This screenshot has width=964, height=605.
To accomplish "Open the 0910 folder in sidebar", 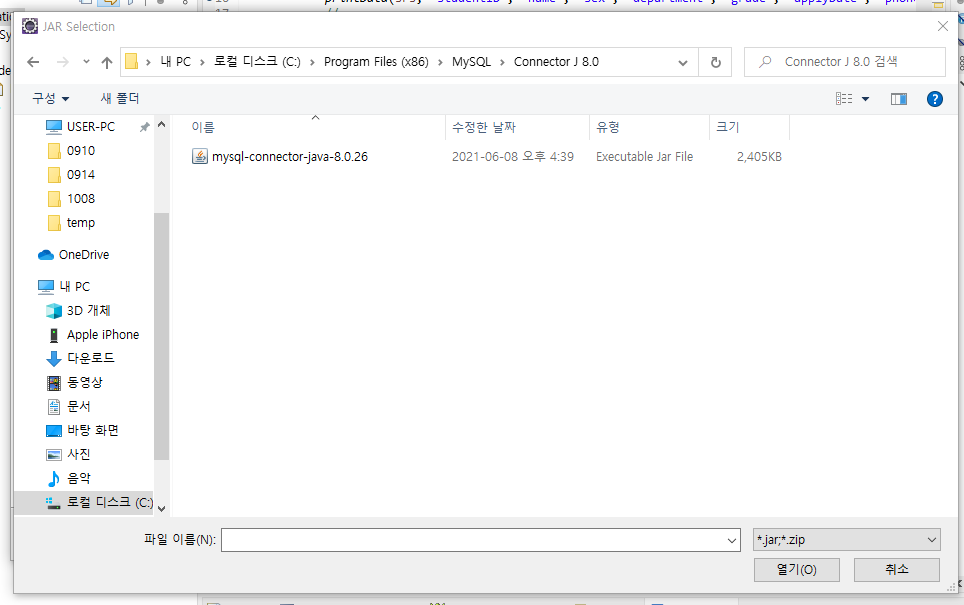I will [81, 151].
